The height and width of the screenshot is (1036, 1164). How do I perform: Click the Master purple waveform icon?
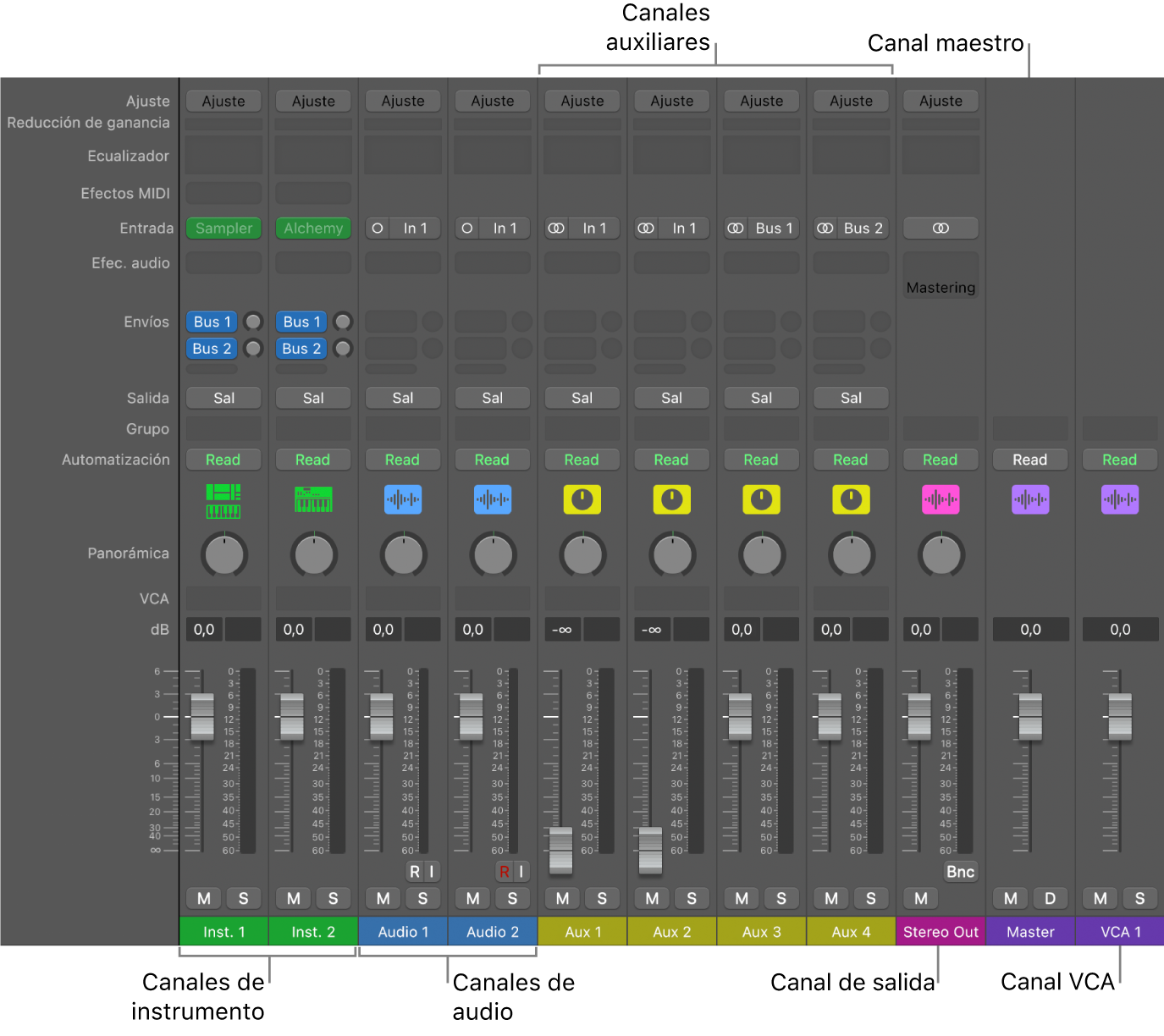(x=1030, y=500)
